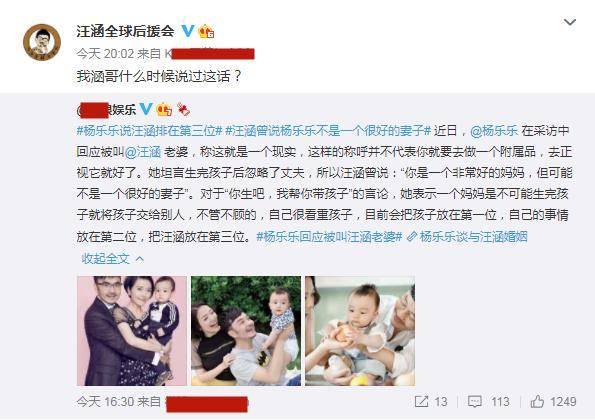Open the 杨乐乐谈与汪涵婚姻 attached link

click(467, 237)
